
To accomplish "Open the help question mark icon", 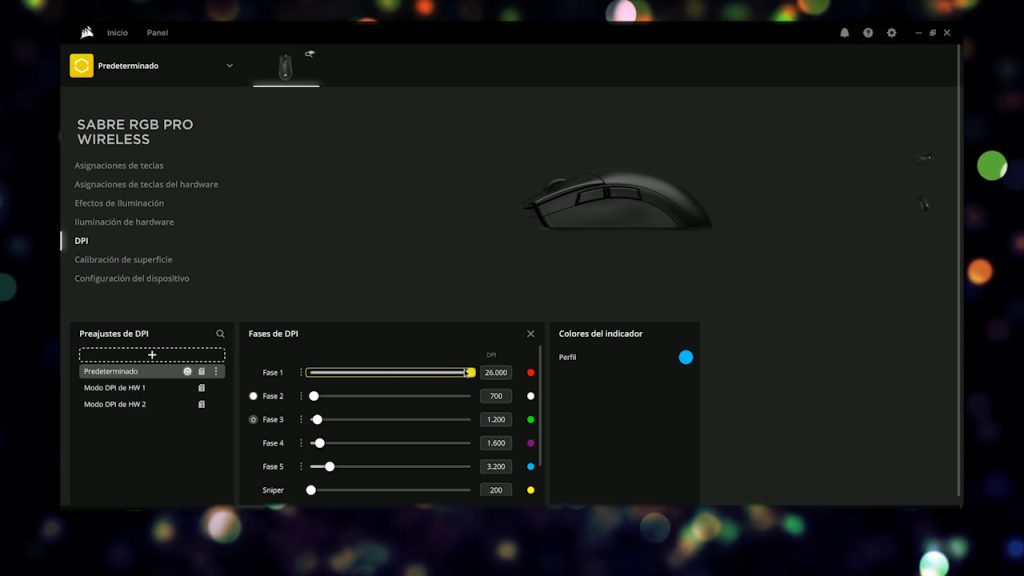I will 868,33.
